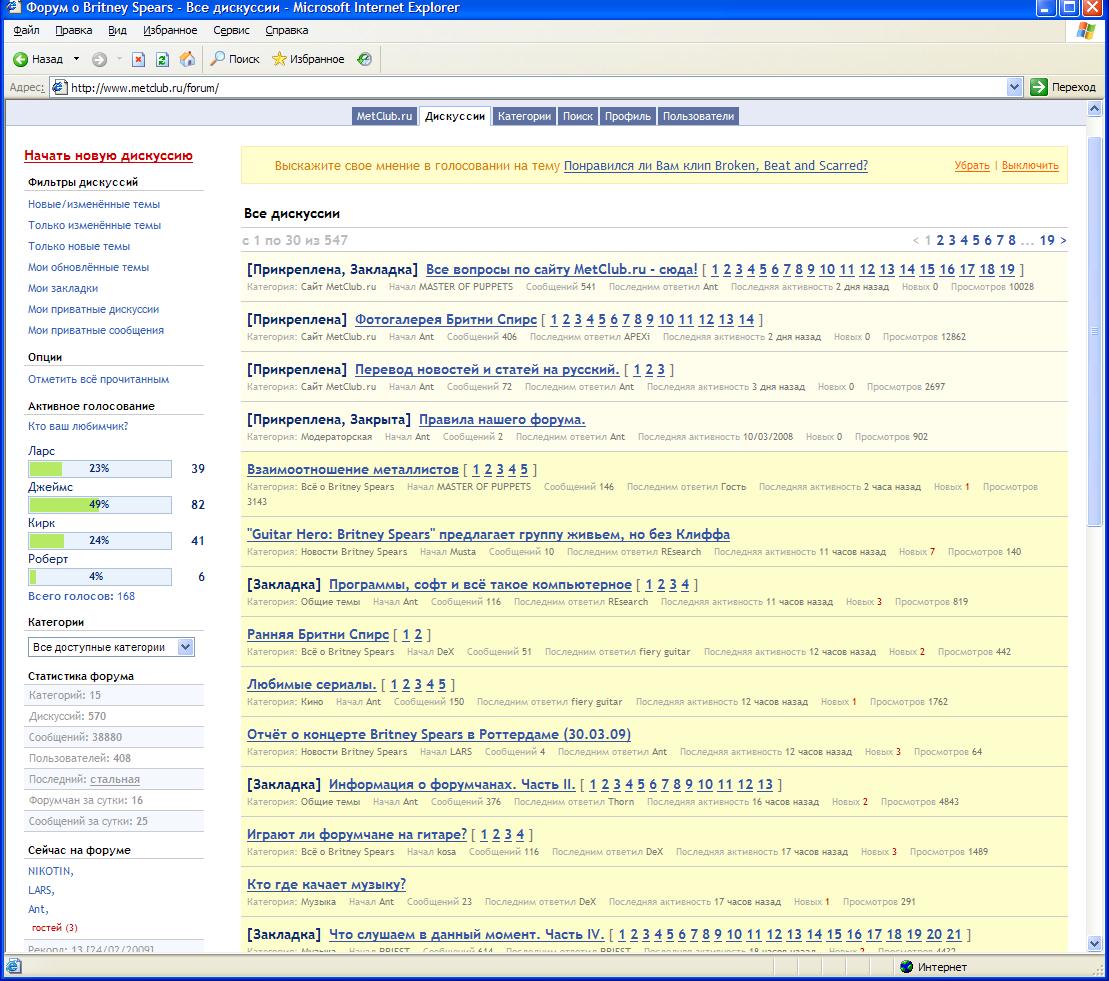
Task: Open the Справка menu
Action: point(286,30)
